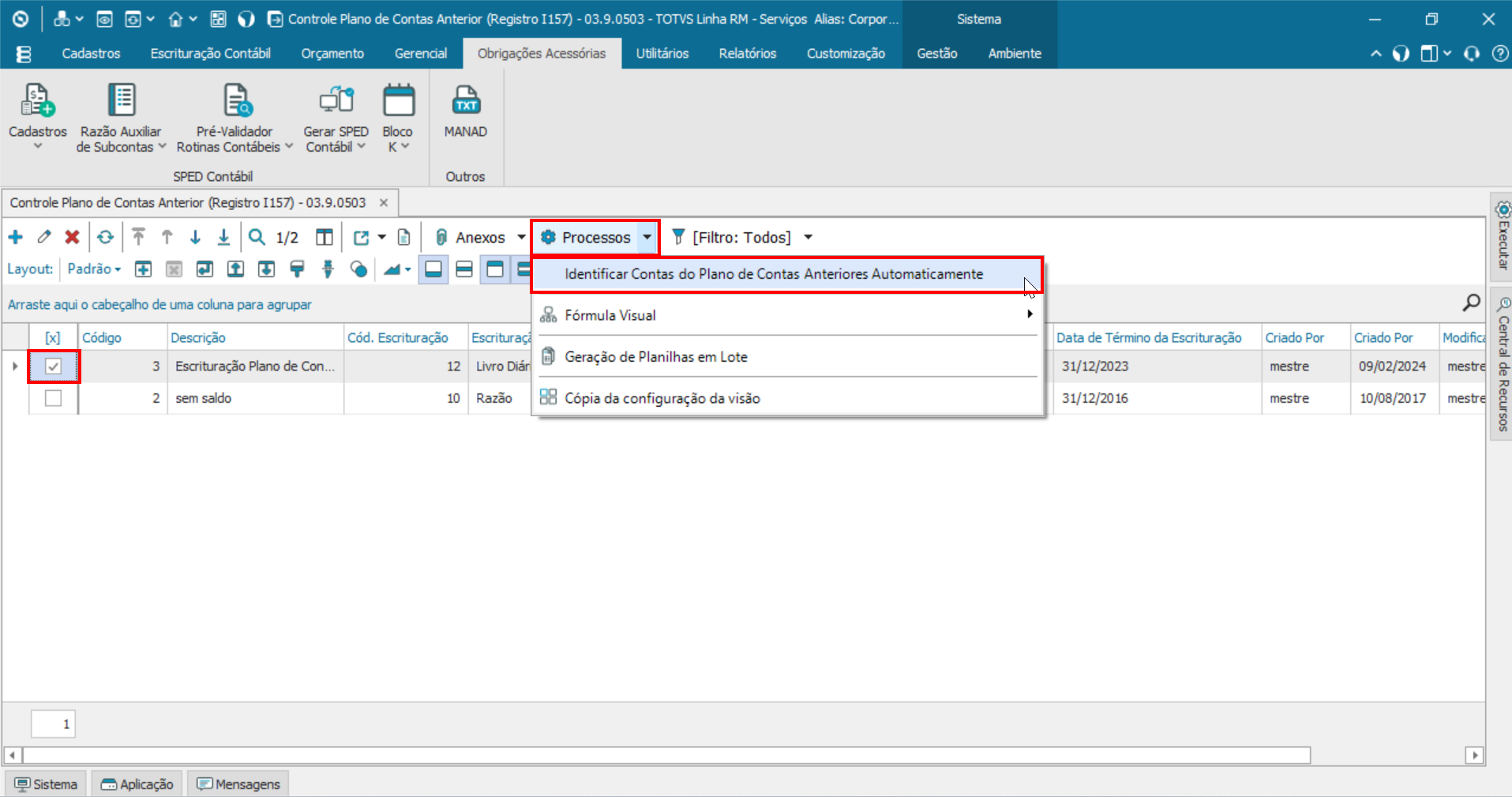This screenshot has width=1512, height=797.
Task: Open the Utilitários ribbon tab
Action: tap(662, 54)
